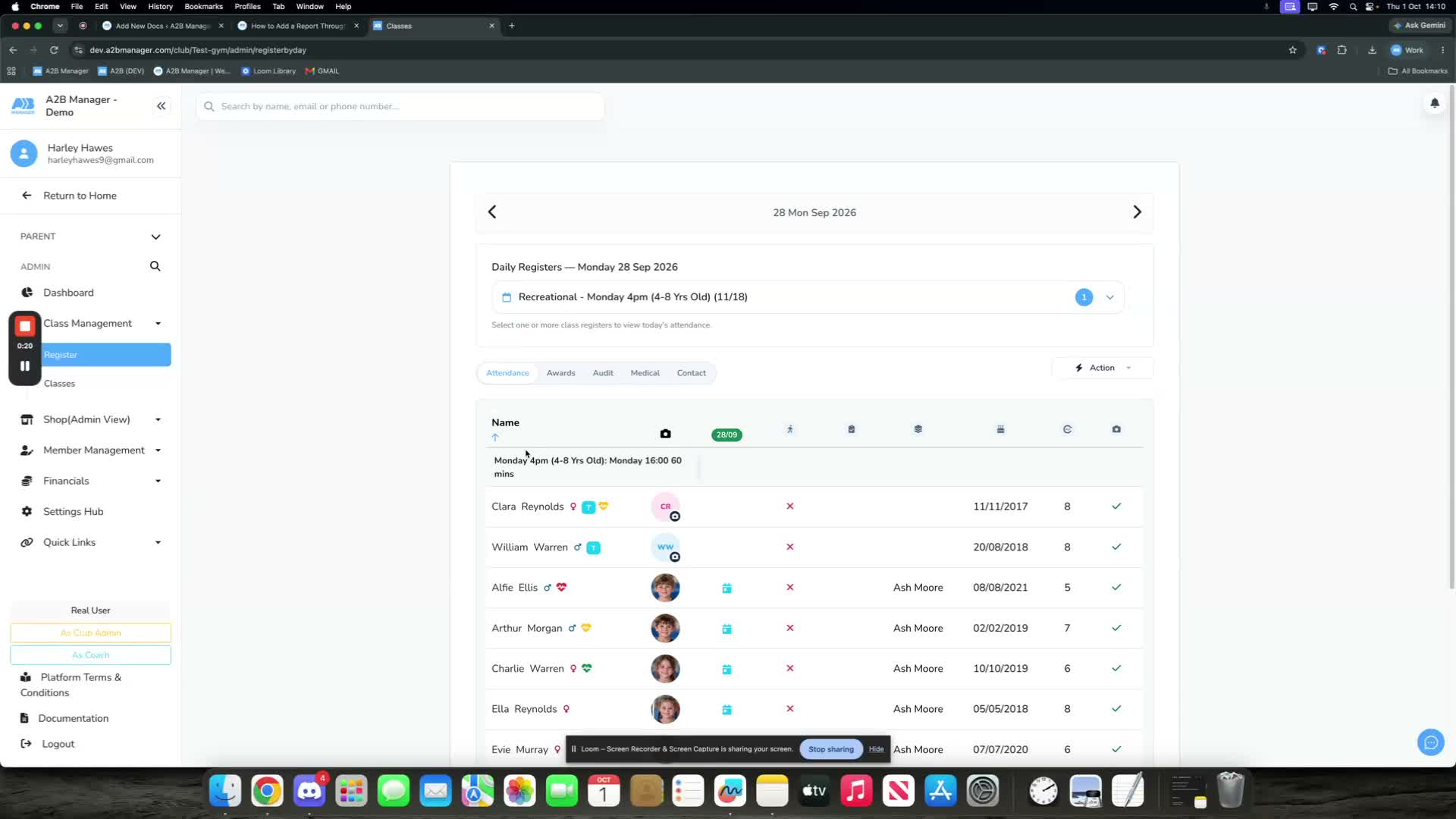Switch to the Medical tab
This screenshot has width=1456, height=819.
click(x=645, y=373)
